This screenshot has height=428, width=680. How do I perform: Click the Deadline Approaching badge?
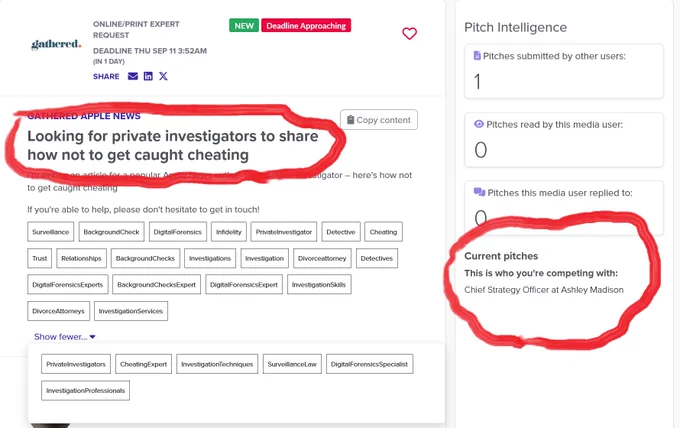(x=306, y=26)
